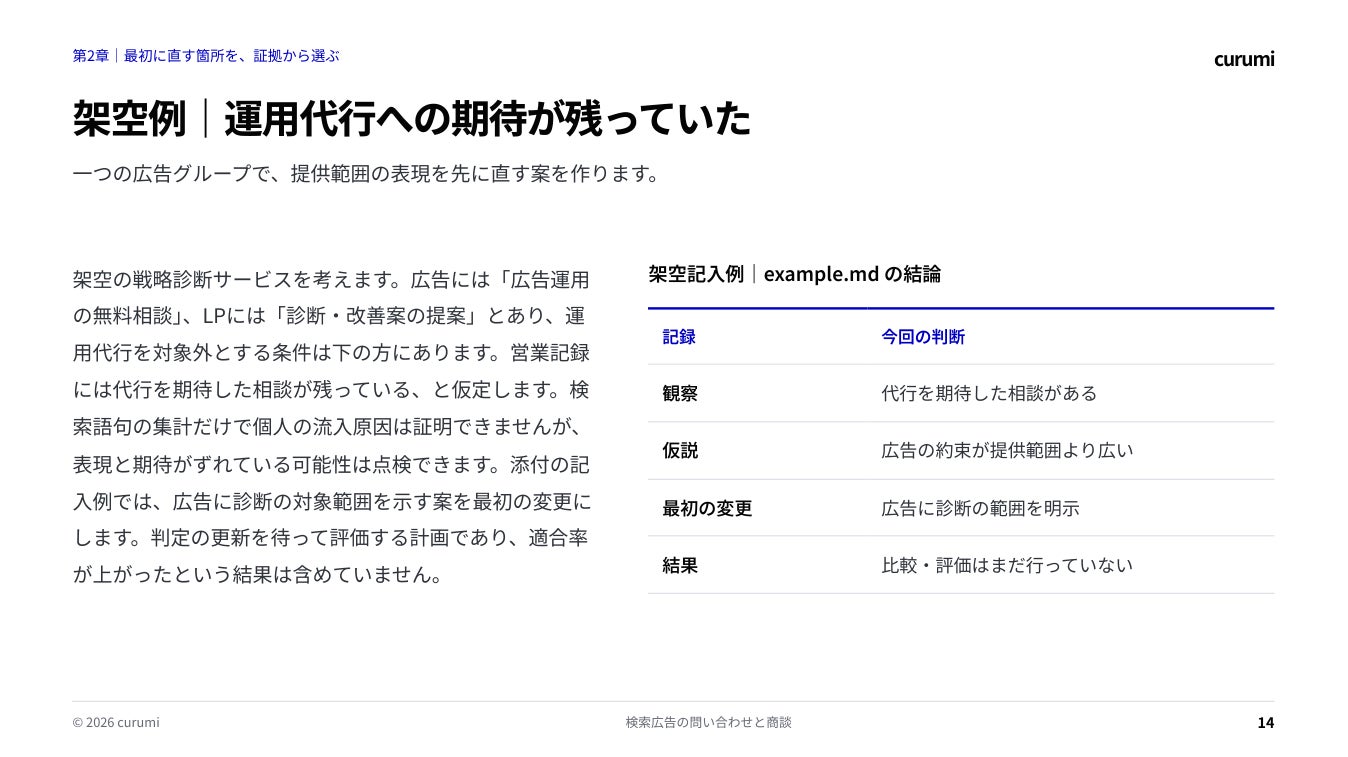The width and height of the screenshot is (1348, 757).
Task: Click the body paragraph starting 架空の戦略診断サービス
Action: (x=332, y=427)
